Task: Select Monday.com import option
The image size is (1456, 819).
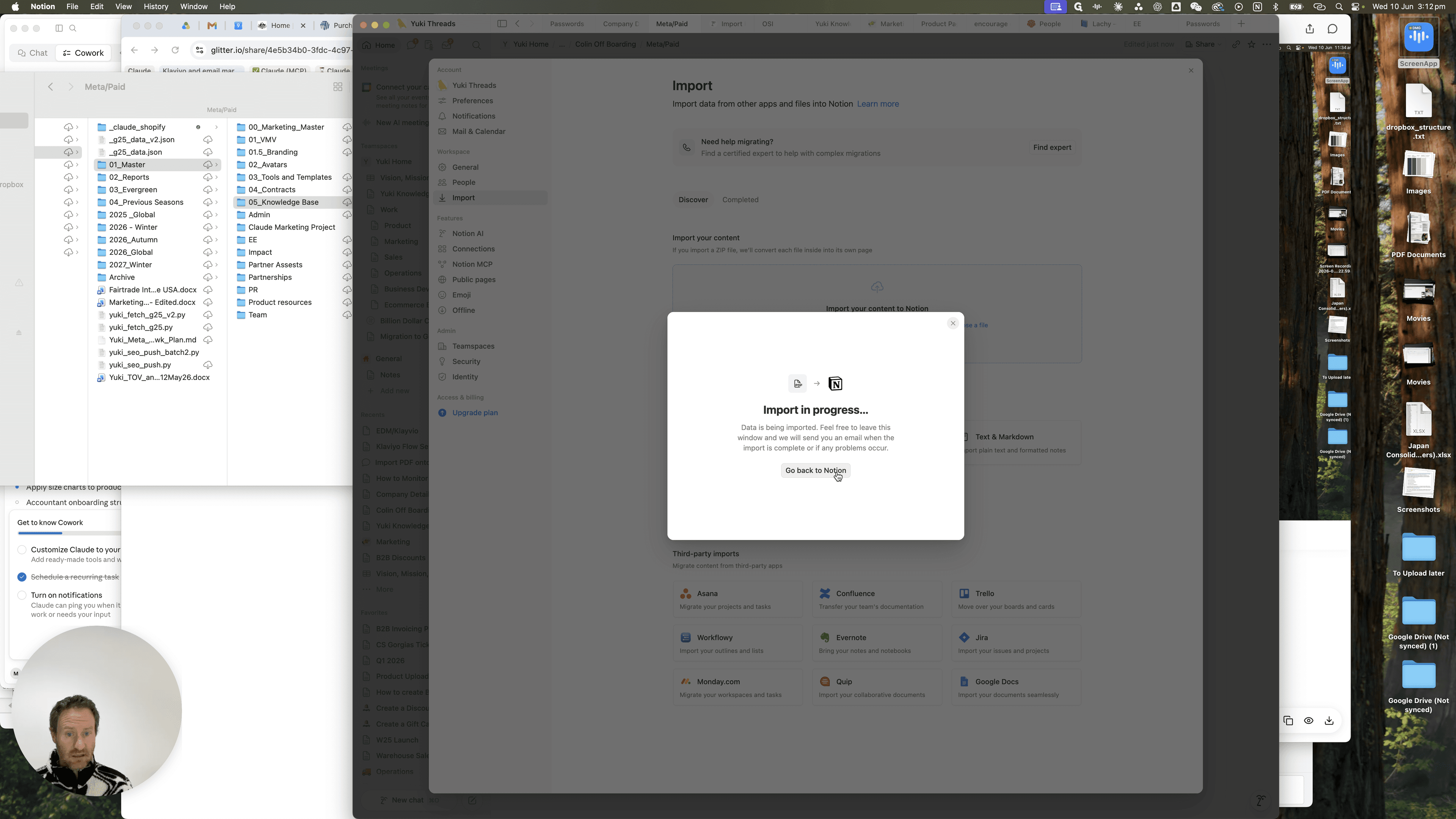Action: point(737,687)
